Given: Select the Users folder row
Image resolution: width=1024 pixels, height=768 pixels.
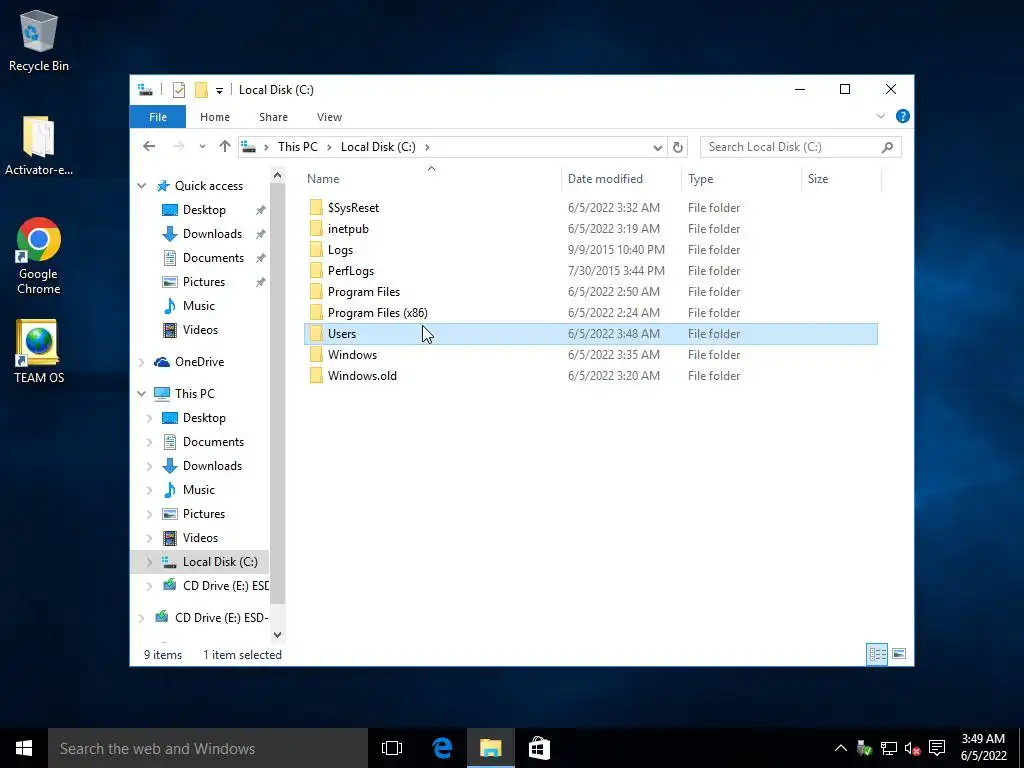Looking at the screenshot, I should tap(591, 334).
